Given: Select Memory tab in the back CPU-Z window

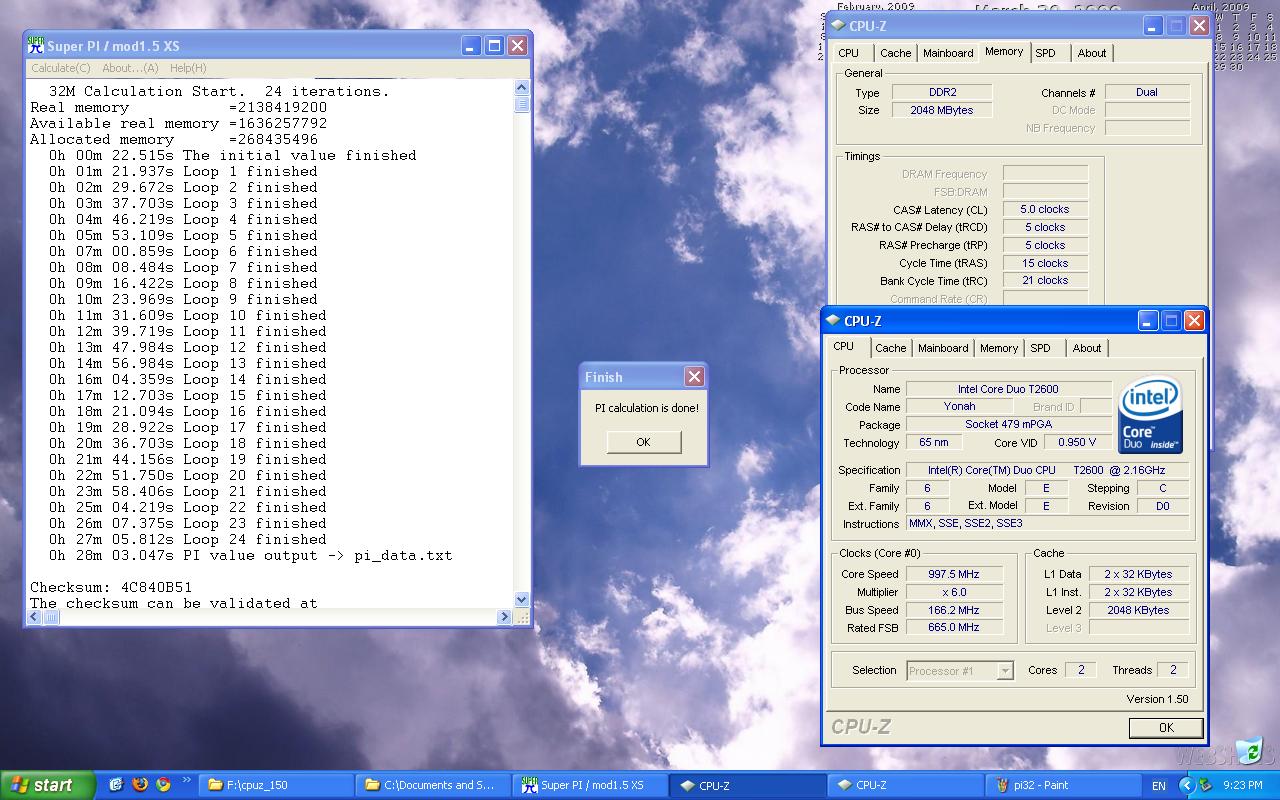Looking at the screenshot, I should (1003, 52).
